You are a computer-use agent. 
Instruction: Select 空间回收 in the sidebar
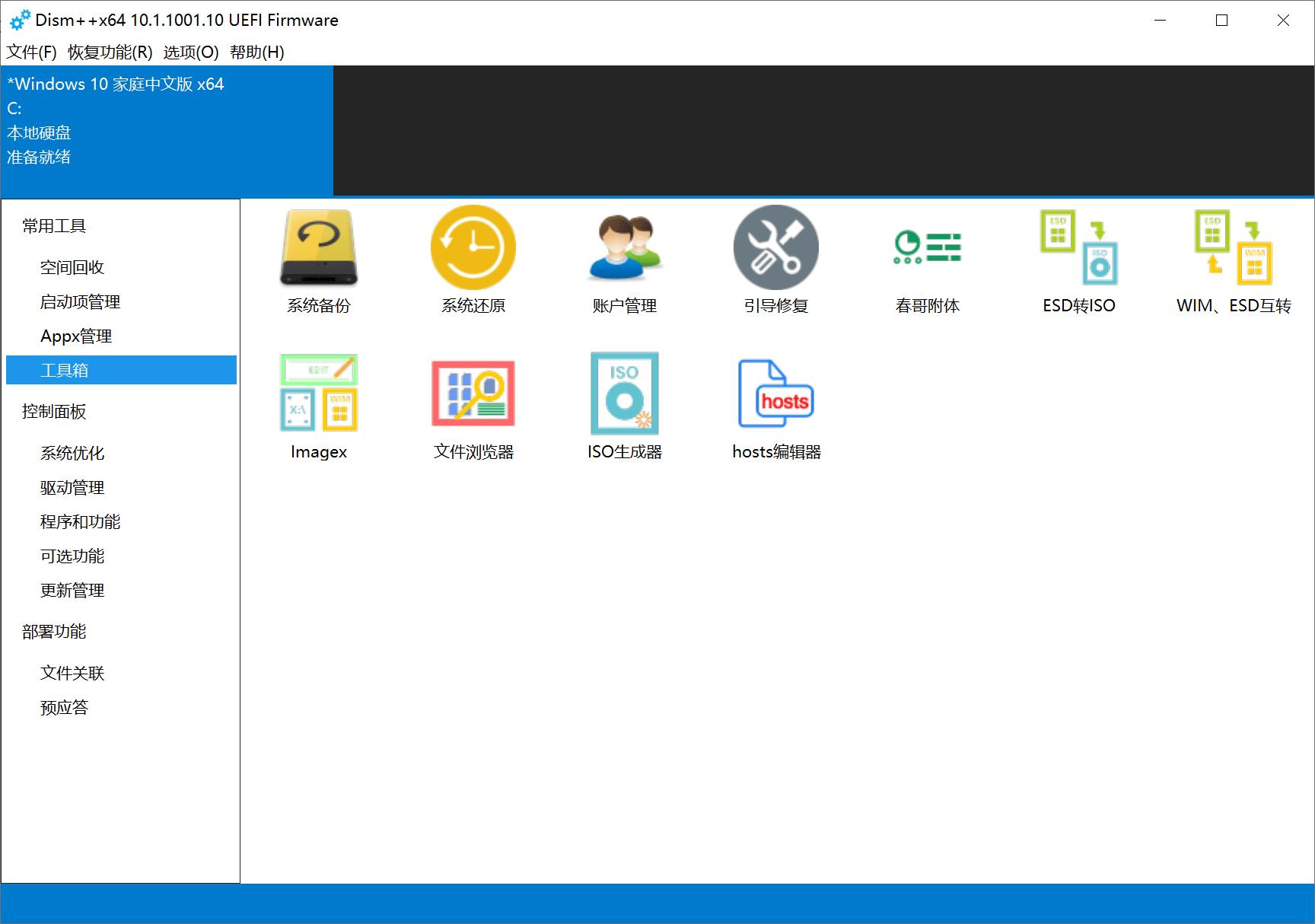[x=72, y=266]
